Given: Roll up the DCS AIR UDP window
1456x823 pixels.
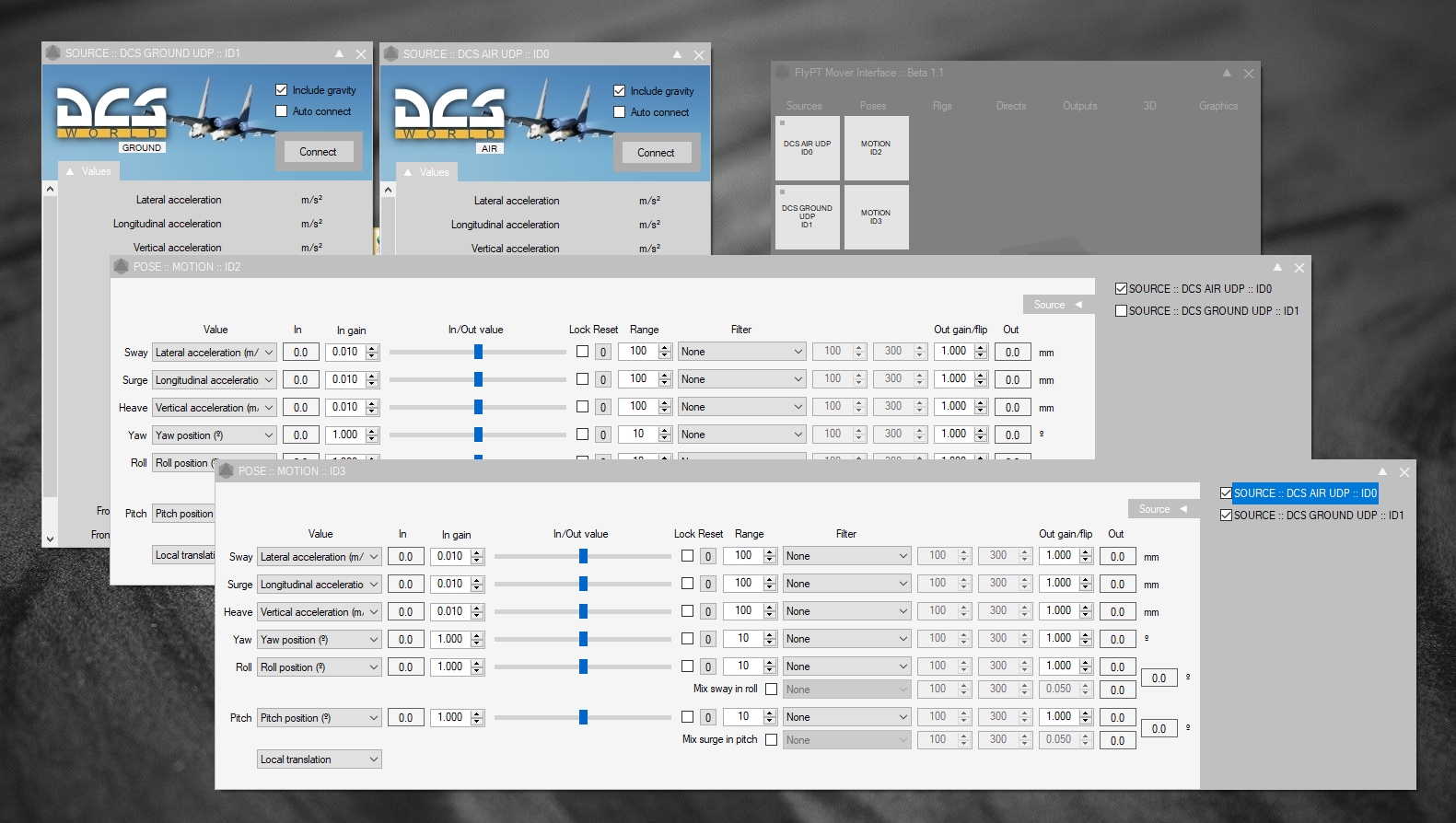Looking at the screenshot, I should pyautogui.click(x=677, y=54).
